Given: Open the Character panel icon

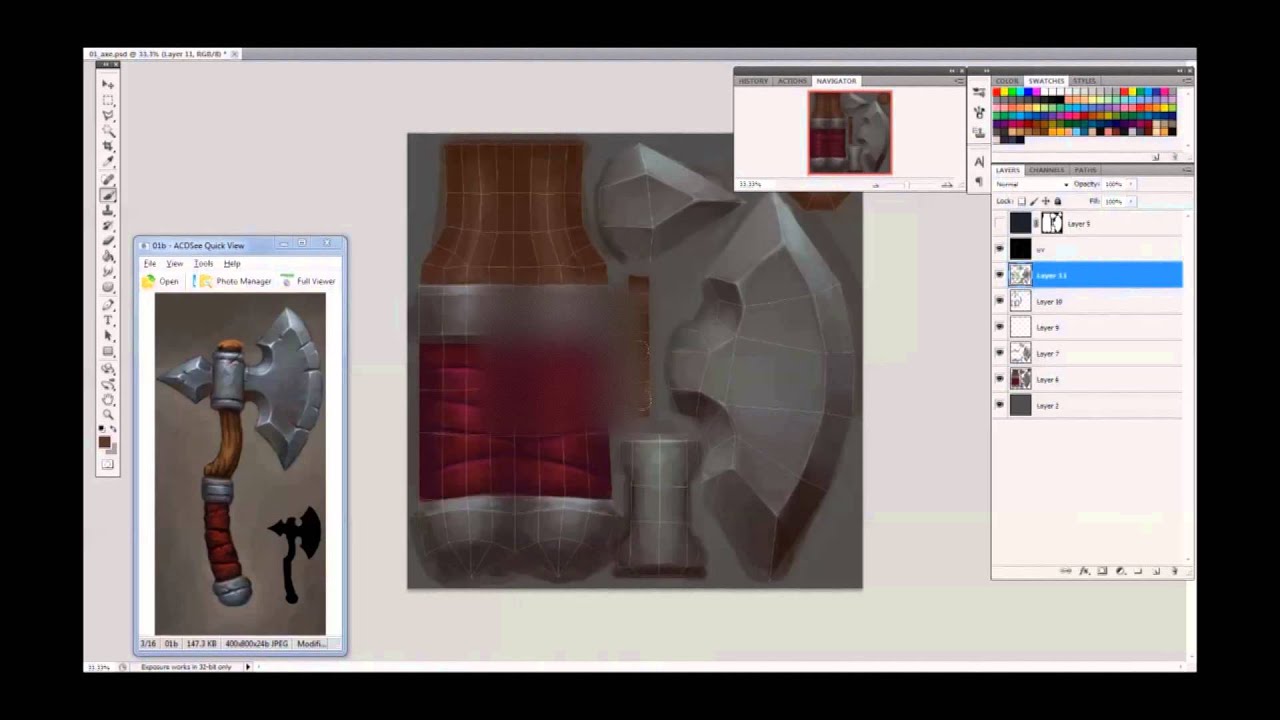Looking at the screenshot, I should coord(979,161).
